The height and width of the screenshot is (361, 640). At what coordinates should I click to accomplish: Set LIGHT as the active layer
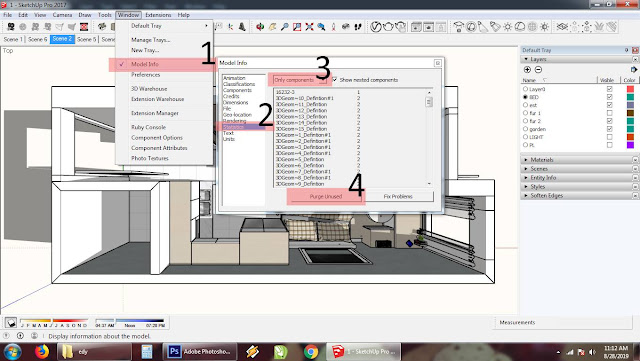(525, 137)
